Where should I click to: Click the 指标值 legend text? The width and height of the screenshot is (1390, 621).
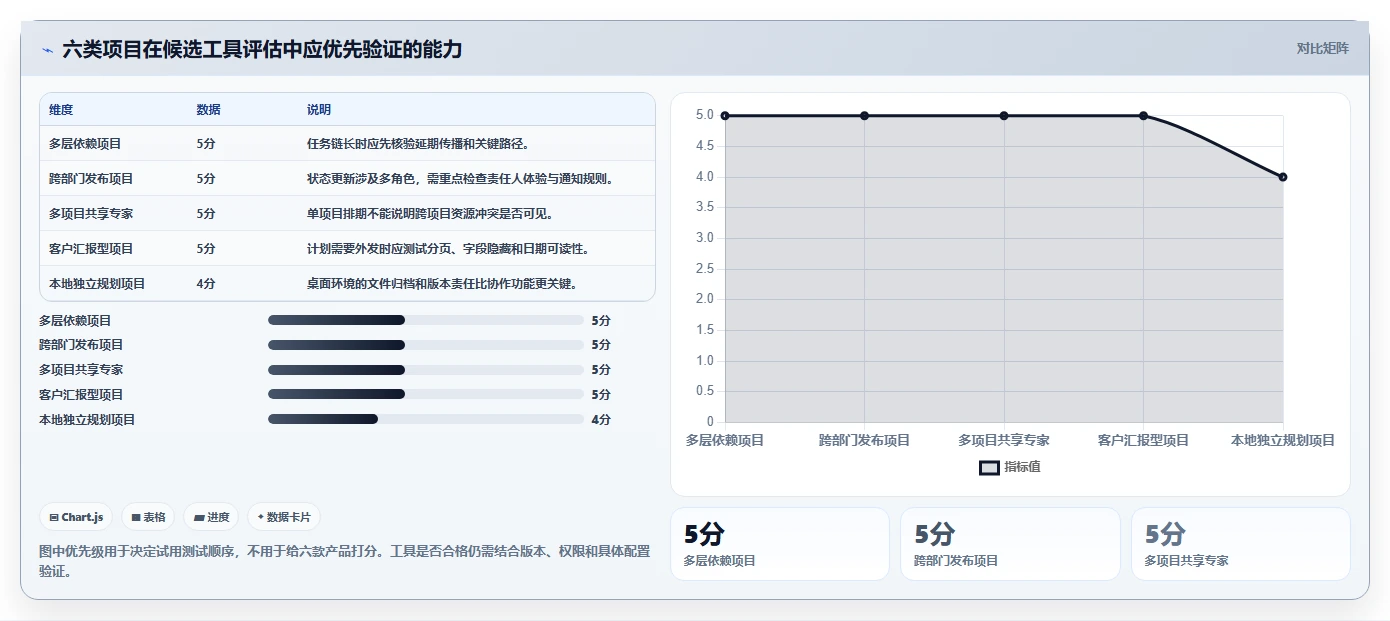click(x=1022, y=467)
